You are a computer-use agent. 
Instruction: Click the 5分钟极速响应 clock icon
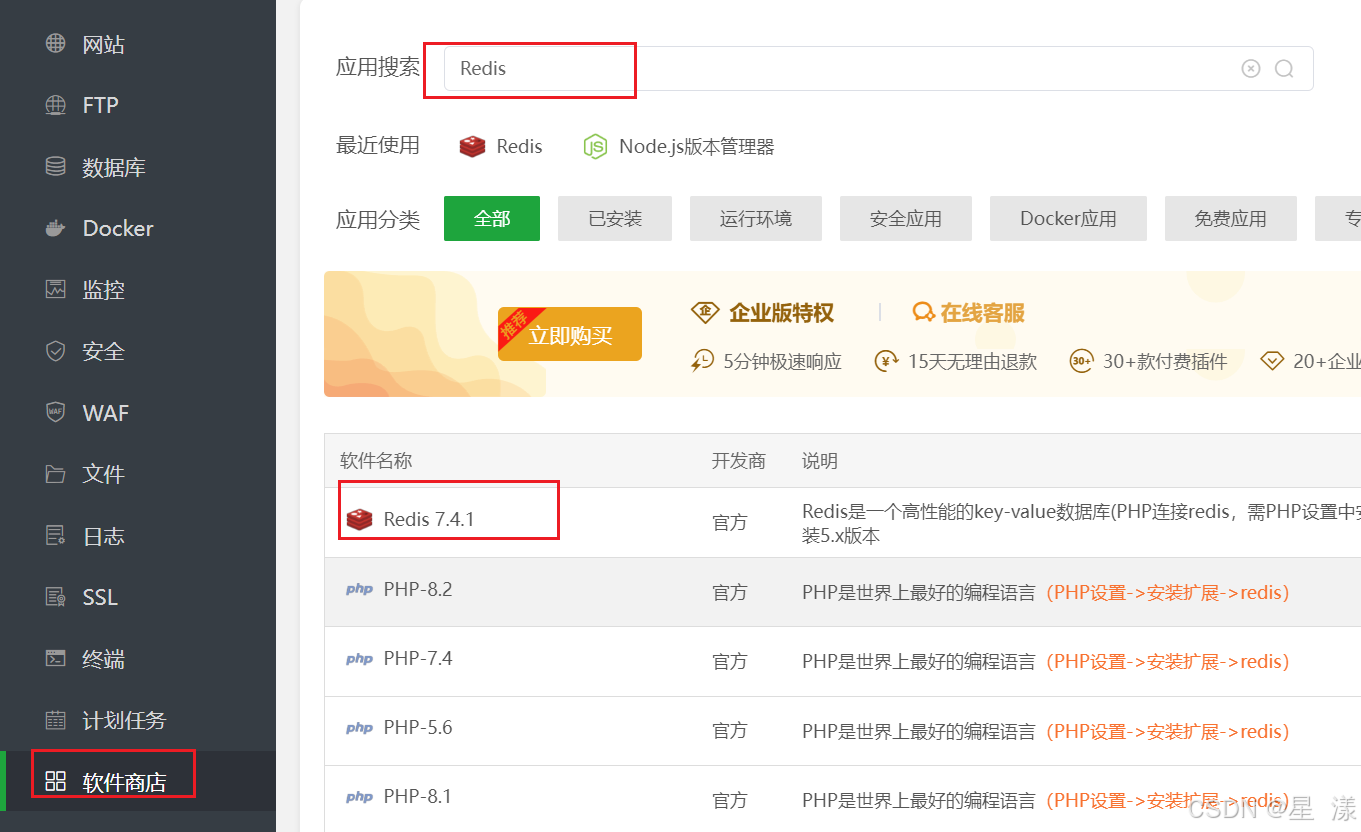[x=702, y=361]
